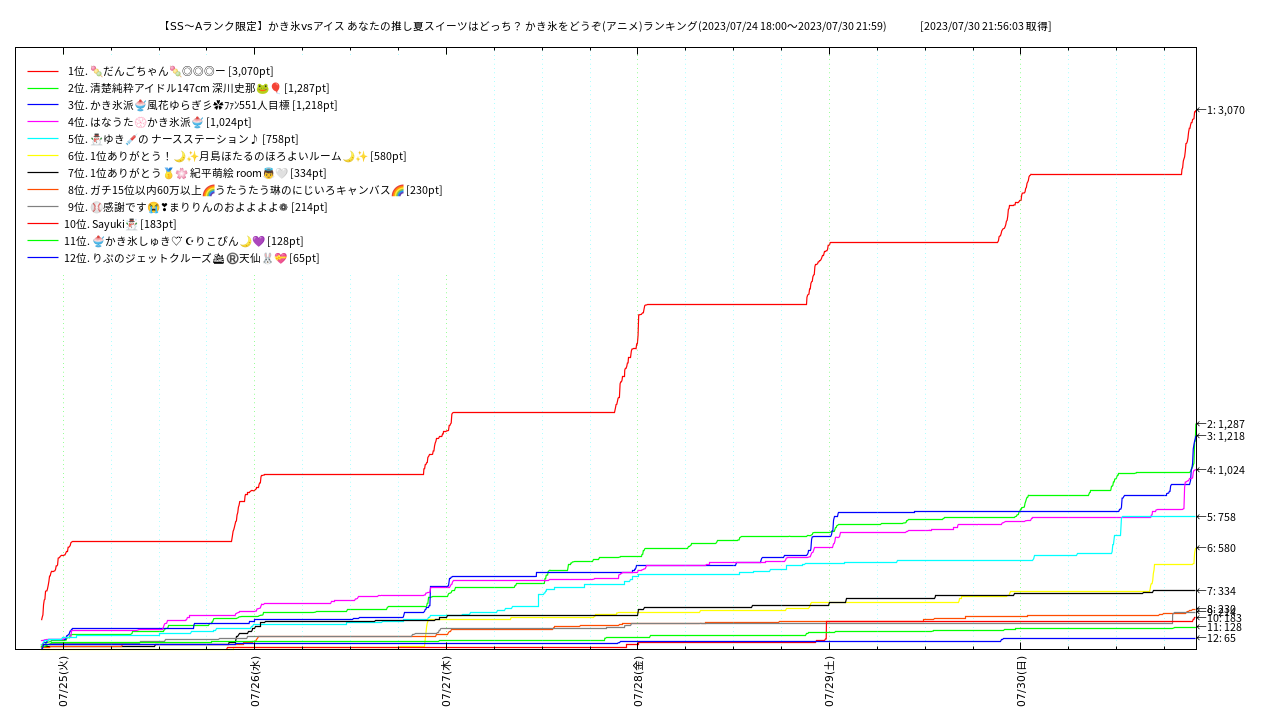Click the end-of-line label '4: 1,024'
1280x720 pixels.
[1226, 470]
